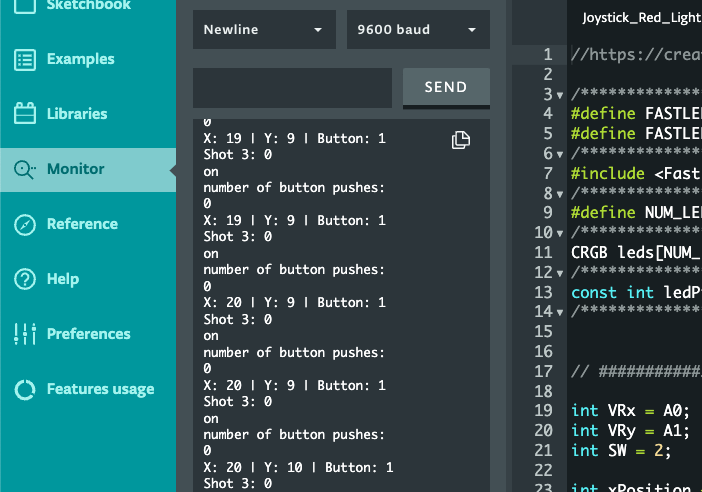This screenshot has height=492, width=702.
Task: Copy the serial monitor output
Action: click(x=460, y=140)
